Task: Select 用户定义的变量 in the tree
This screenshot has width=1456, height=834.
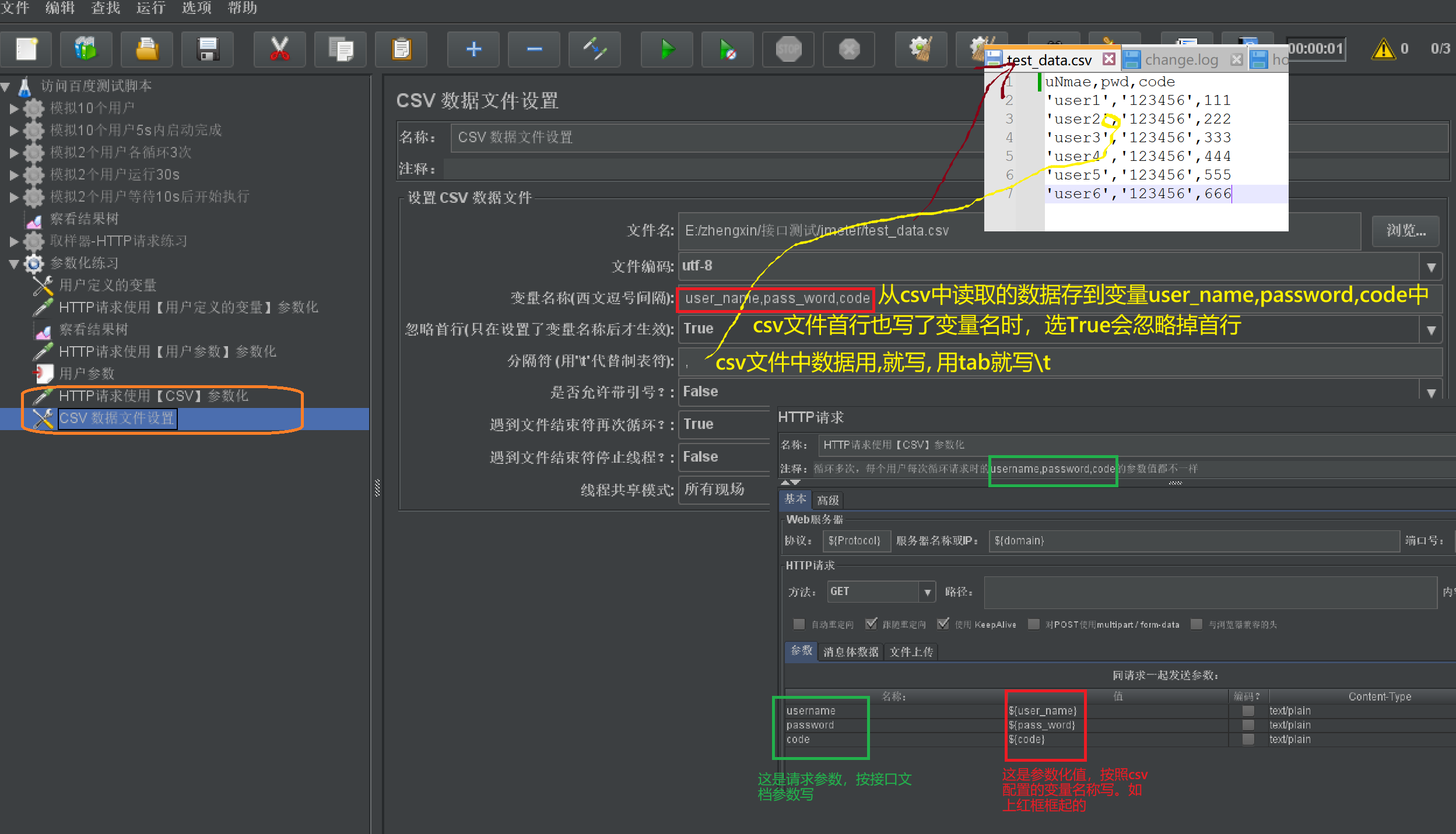Action: (107, 285)
